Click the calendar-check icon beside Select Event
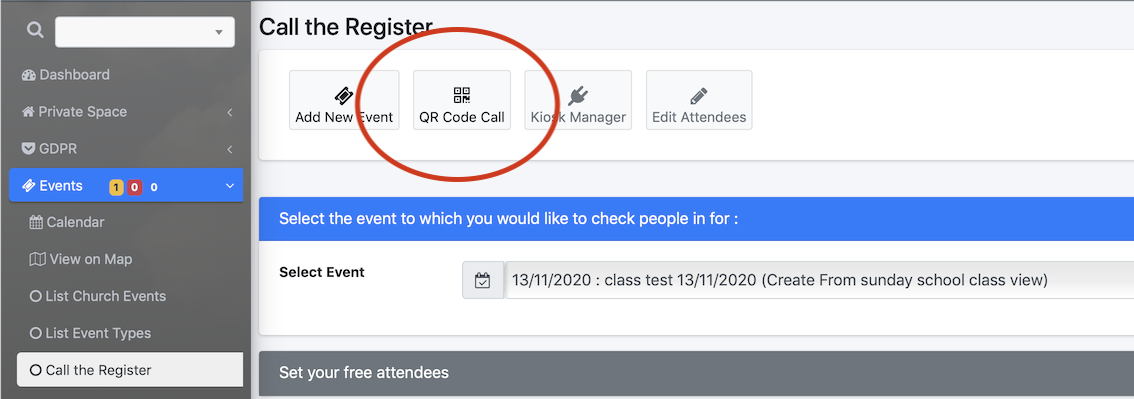 [482, 280]
